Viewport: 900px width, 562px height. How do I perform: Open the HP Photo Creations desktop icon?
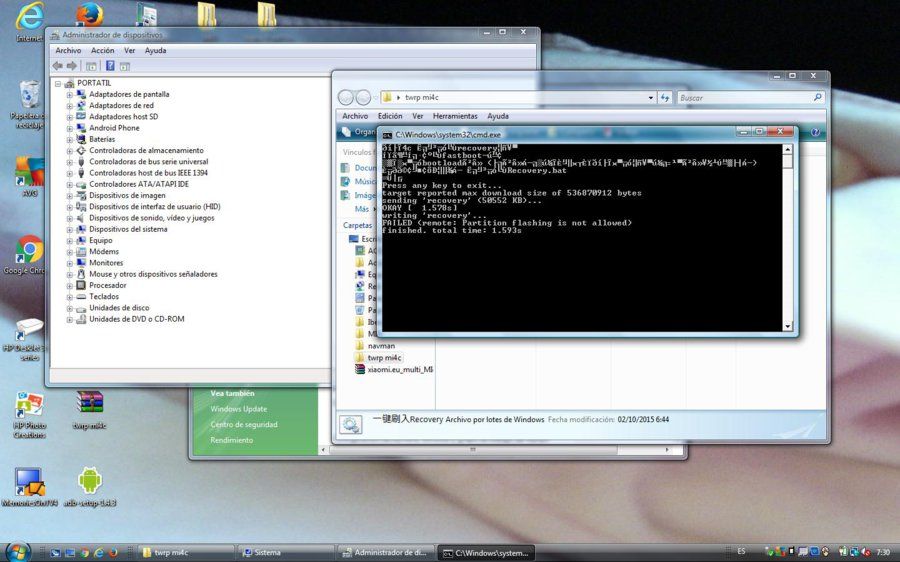pyautogui.click(x=29, y=414)
